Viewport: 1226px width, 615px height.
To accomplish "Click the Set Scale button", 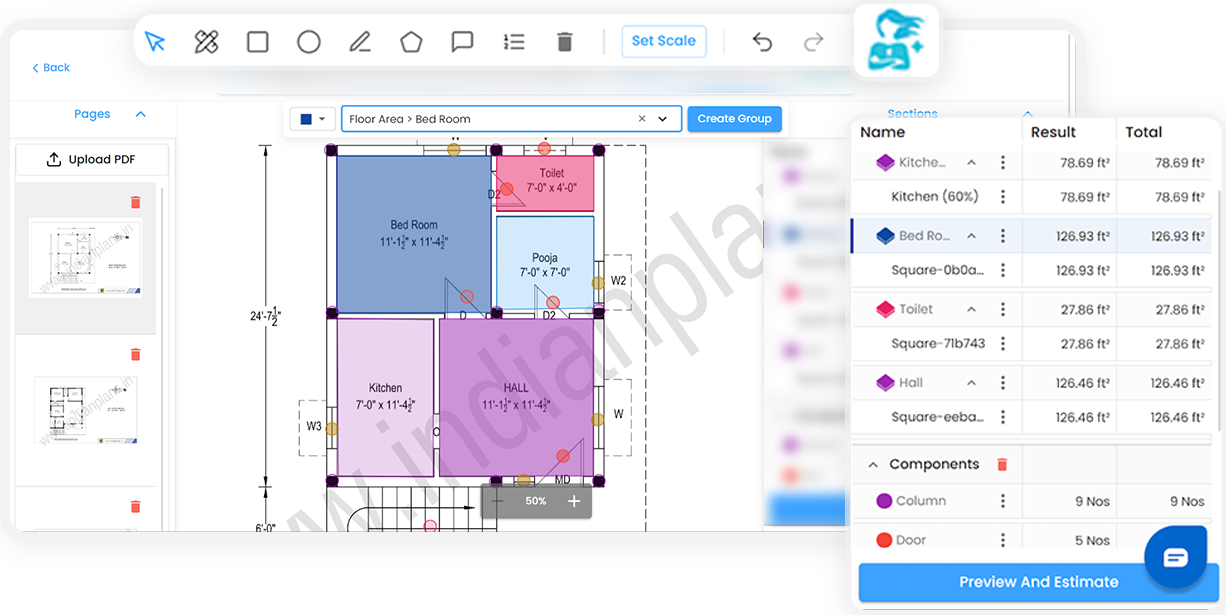I will 664,41.
